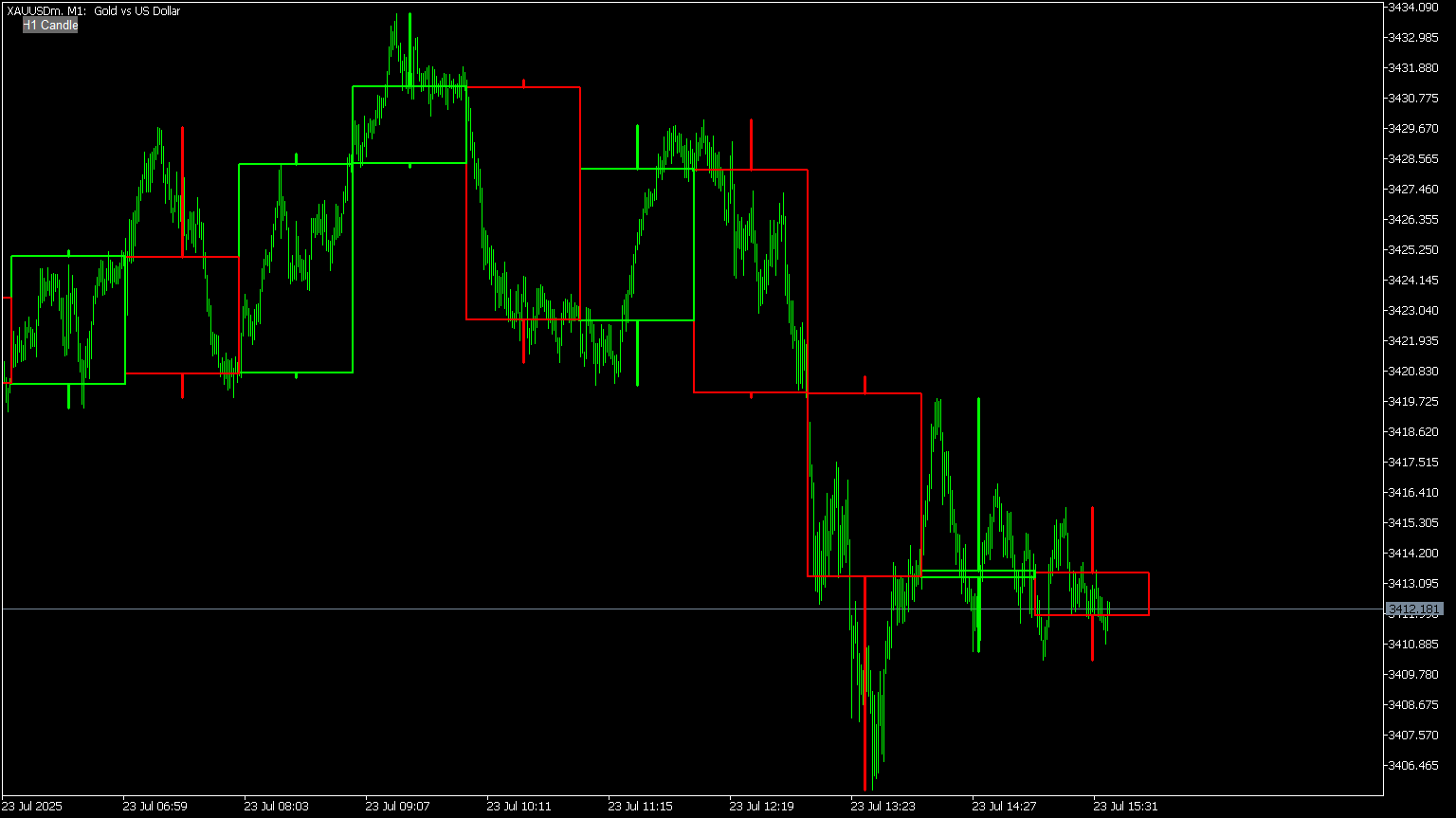
Task: Click the 3419.725 price scale label
Action: pos(1413,402)
